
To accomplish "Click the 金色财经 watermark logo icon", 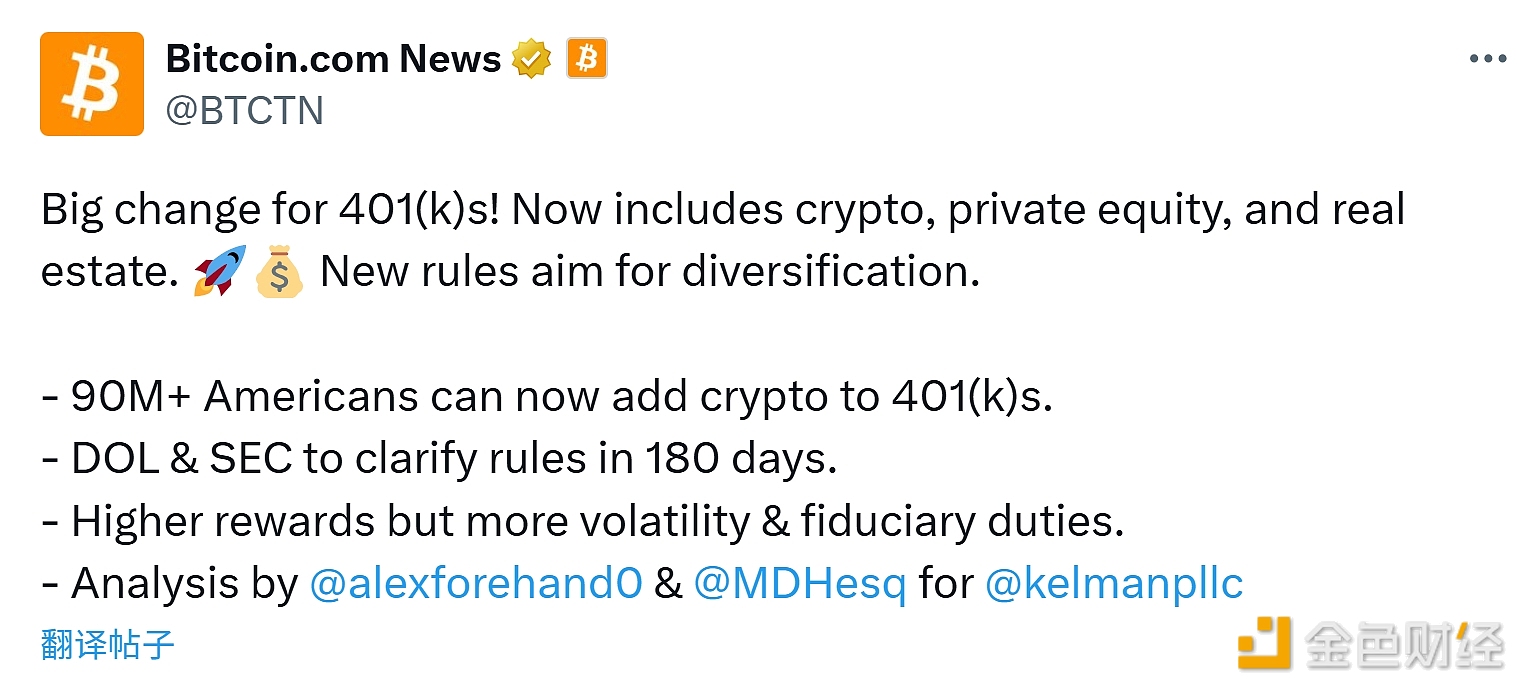I will (1264, 642).
